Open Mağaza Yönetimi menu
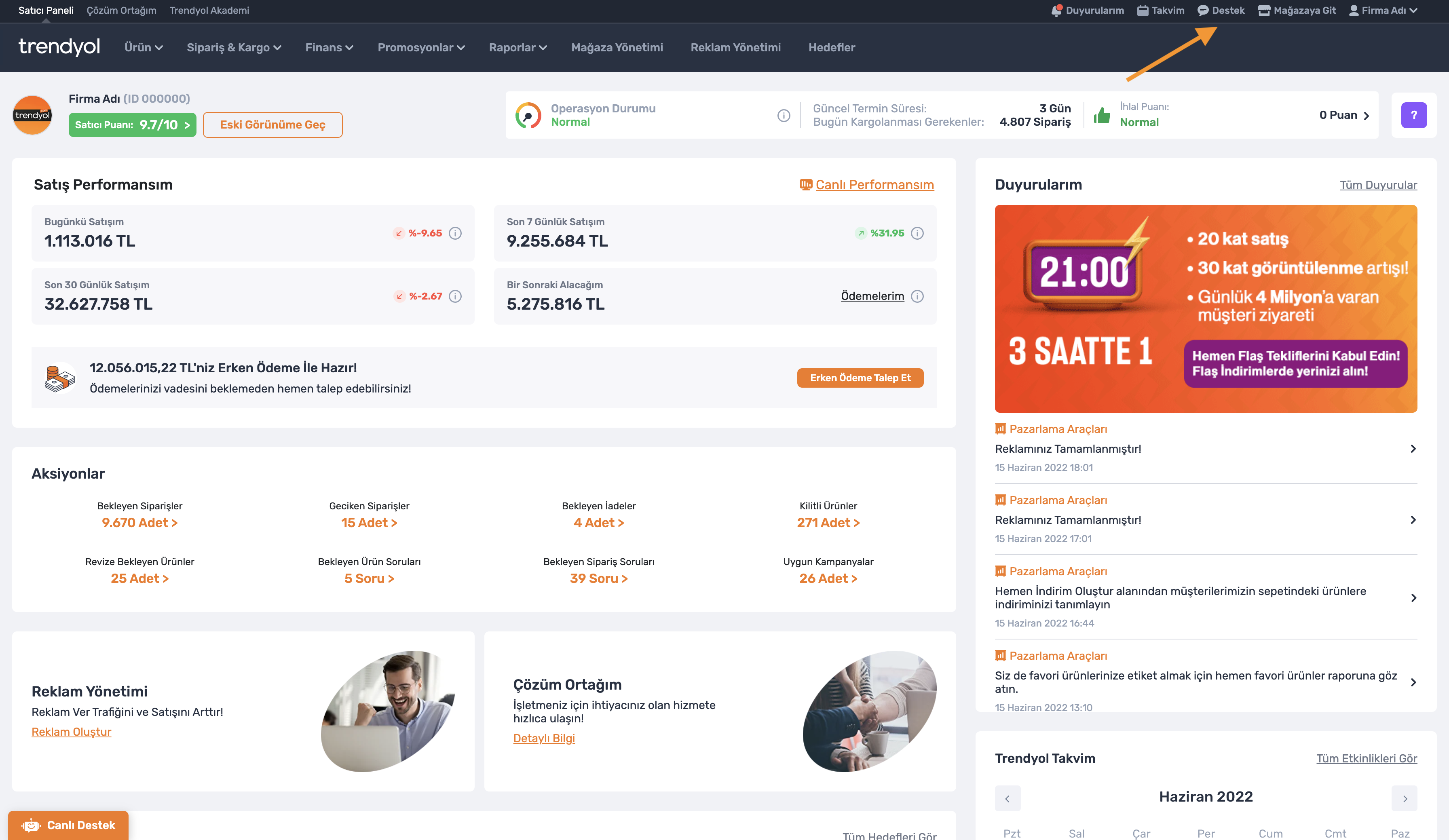 point(617,47)
